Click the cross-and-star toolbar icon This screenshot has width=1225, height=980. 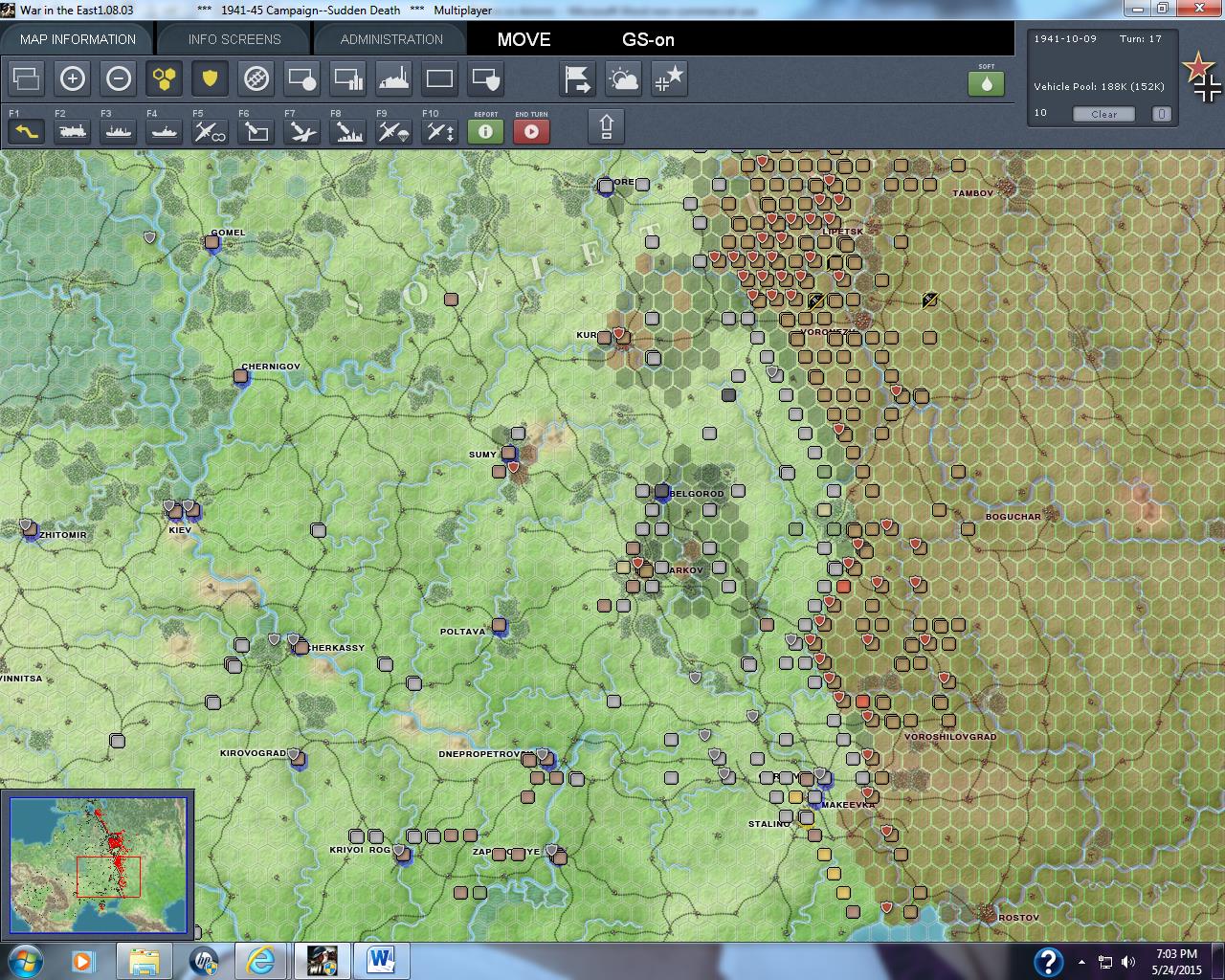(x=669, y=78)
